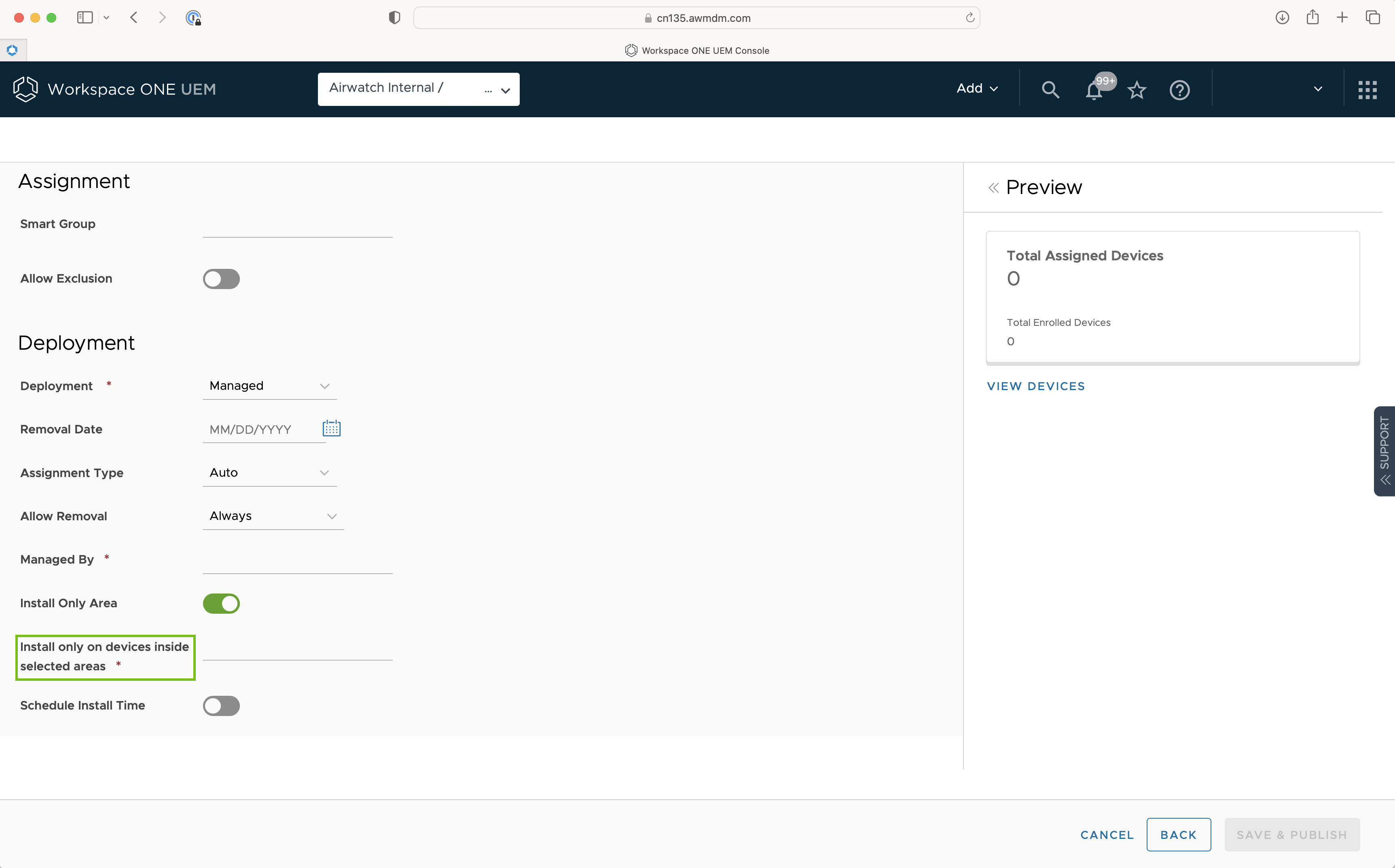The width and height of the screenshot is (1395, 868).
Task: Click the pinned tab favicon
Action: coord(12,50)
